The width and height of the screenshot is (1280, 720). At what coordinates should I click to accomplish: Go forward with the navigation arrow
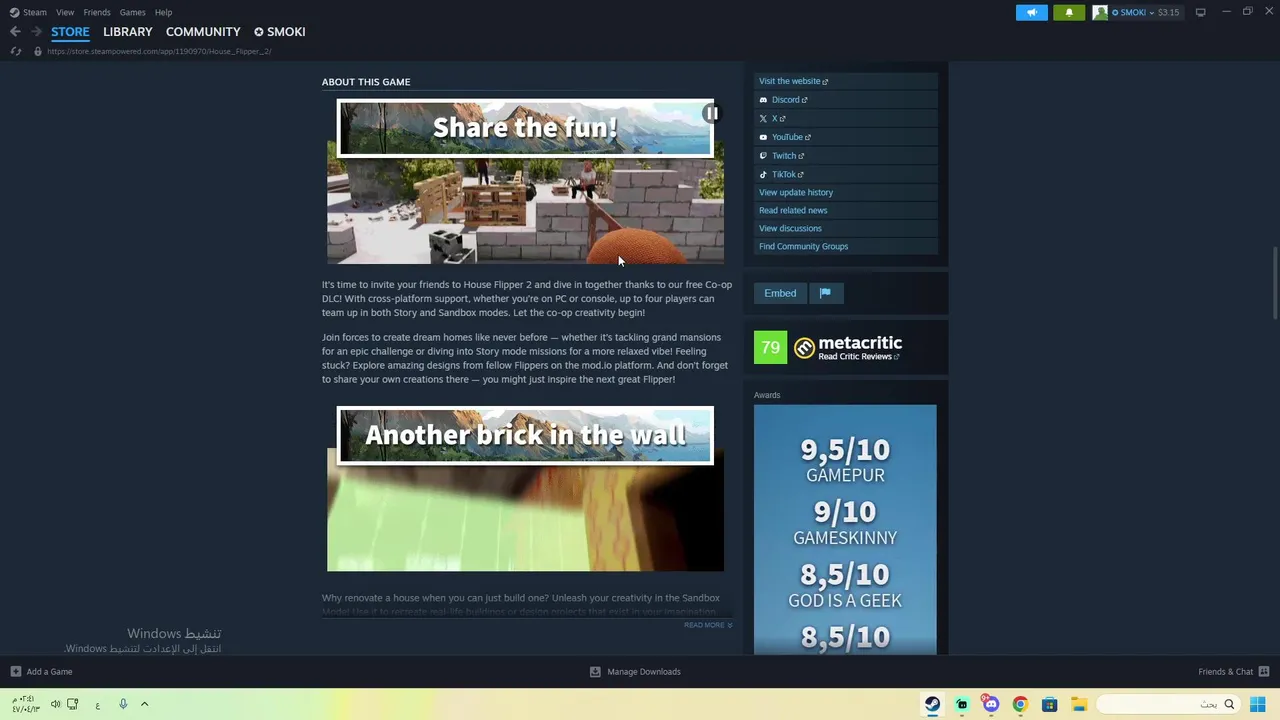[x=36, y=32]
